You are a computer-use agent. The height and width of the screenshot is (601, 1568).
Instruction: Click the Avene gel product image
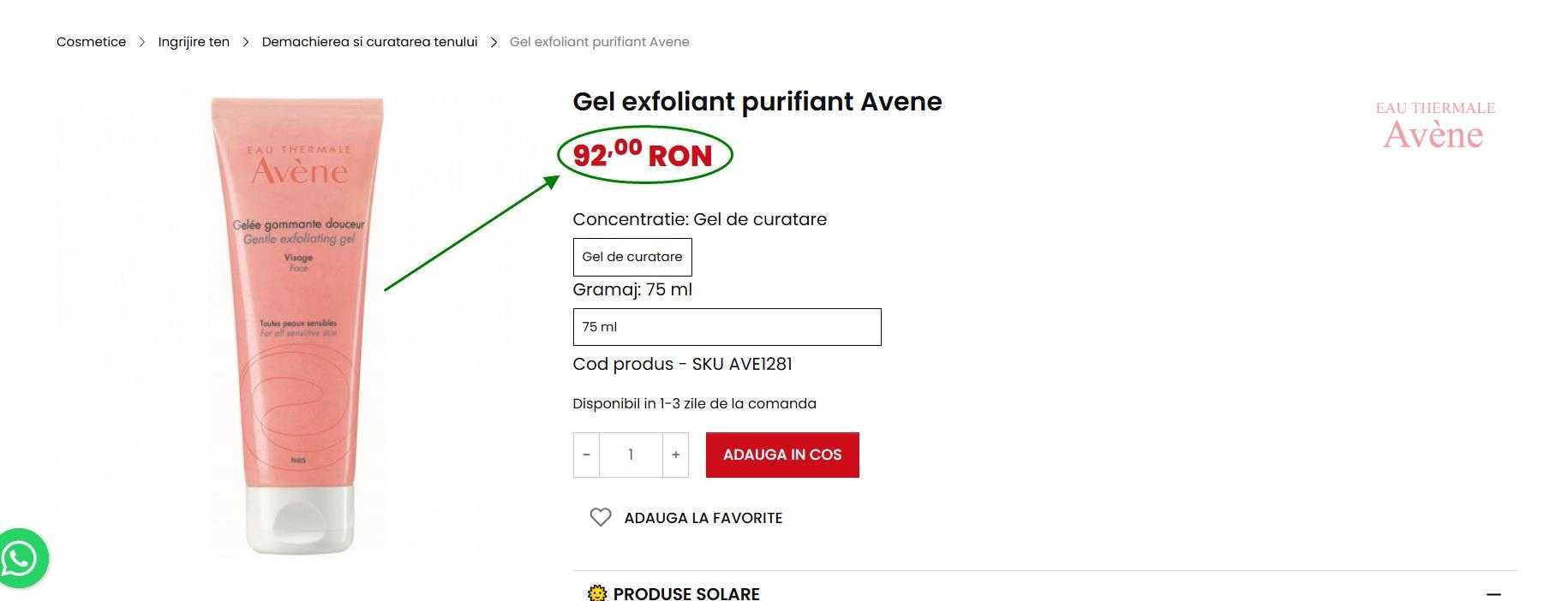297,325
